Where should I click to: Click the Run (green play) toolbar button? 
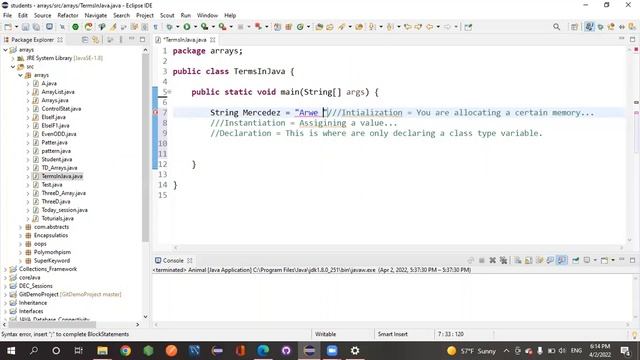187,27
